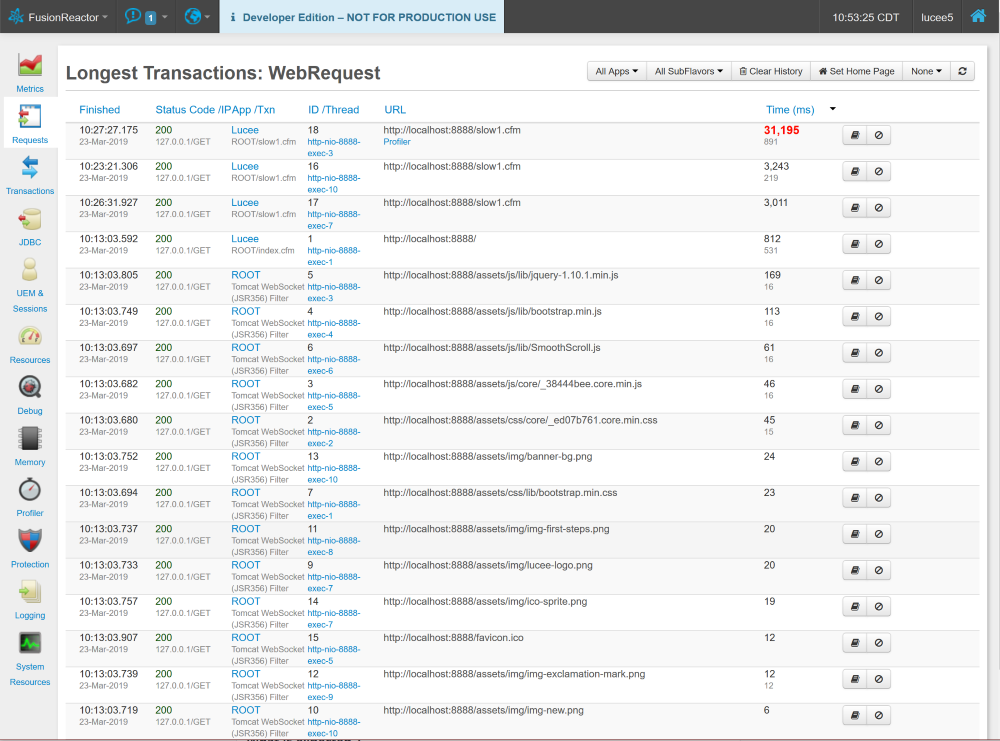Click block icon for jquery-1.10.1.min.js row
The width and height of the screenshot is (1000, 741).
coord(879,281)
